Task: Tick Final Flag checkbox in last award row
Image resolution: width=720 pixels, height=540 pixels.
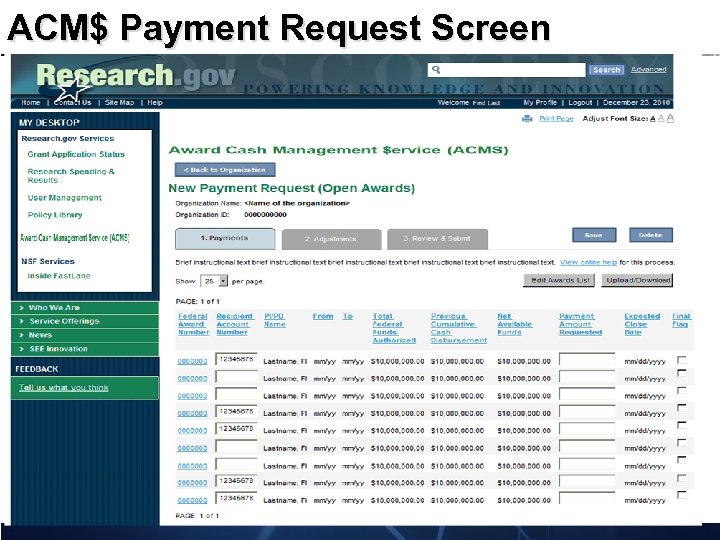Action: click(682, 495)
